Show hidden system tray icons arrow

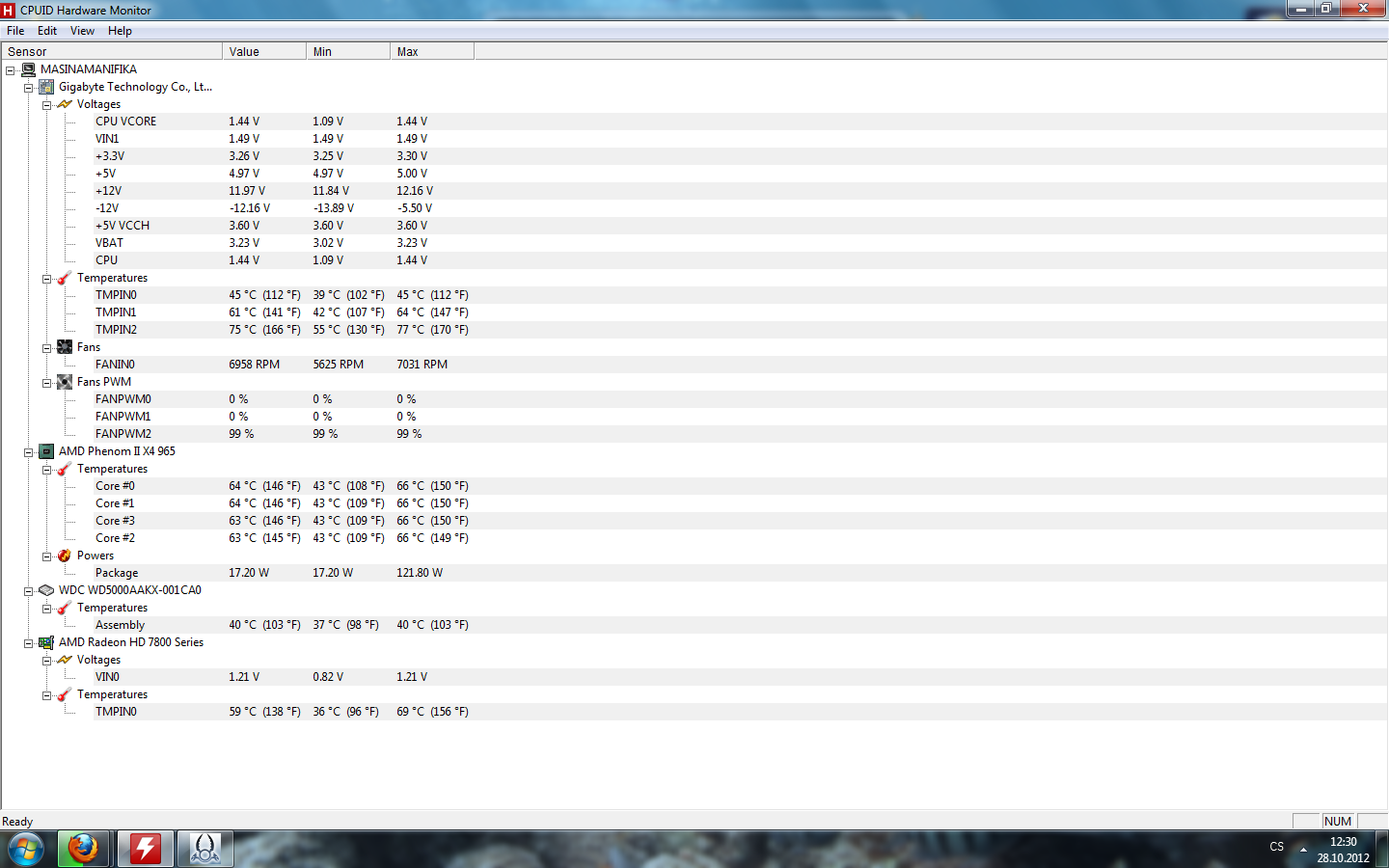[x=1303, y=850]
